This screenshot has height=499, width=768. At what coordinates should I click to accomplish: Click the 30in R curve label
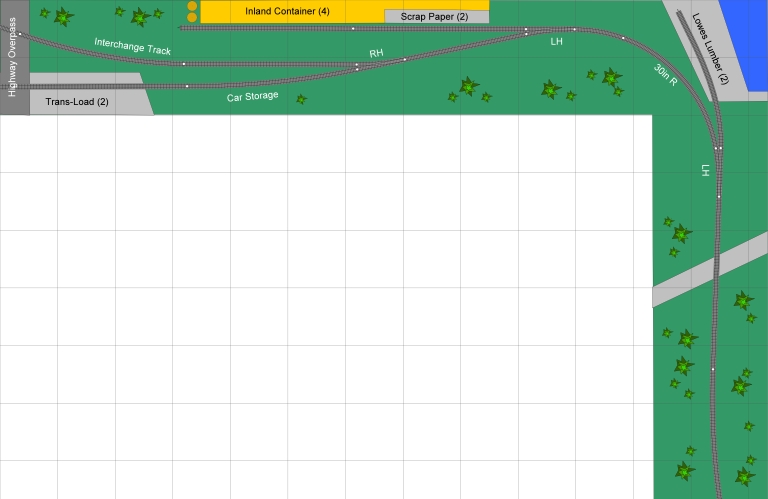[x=666, y=76]
